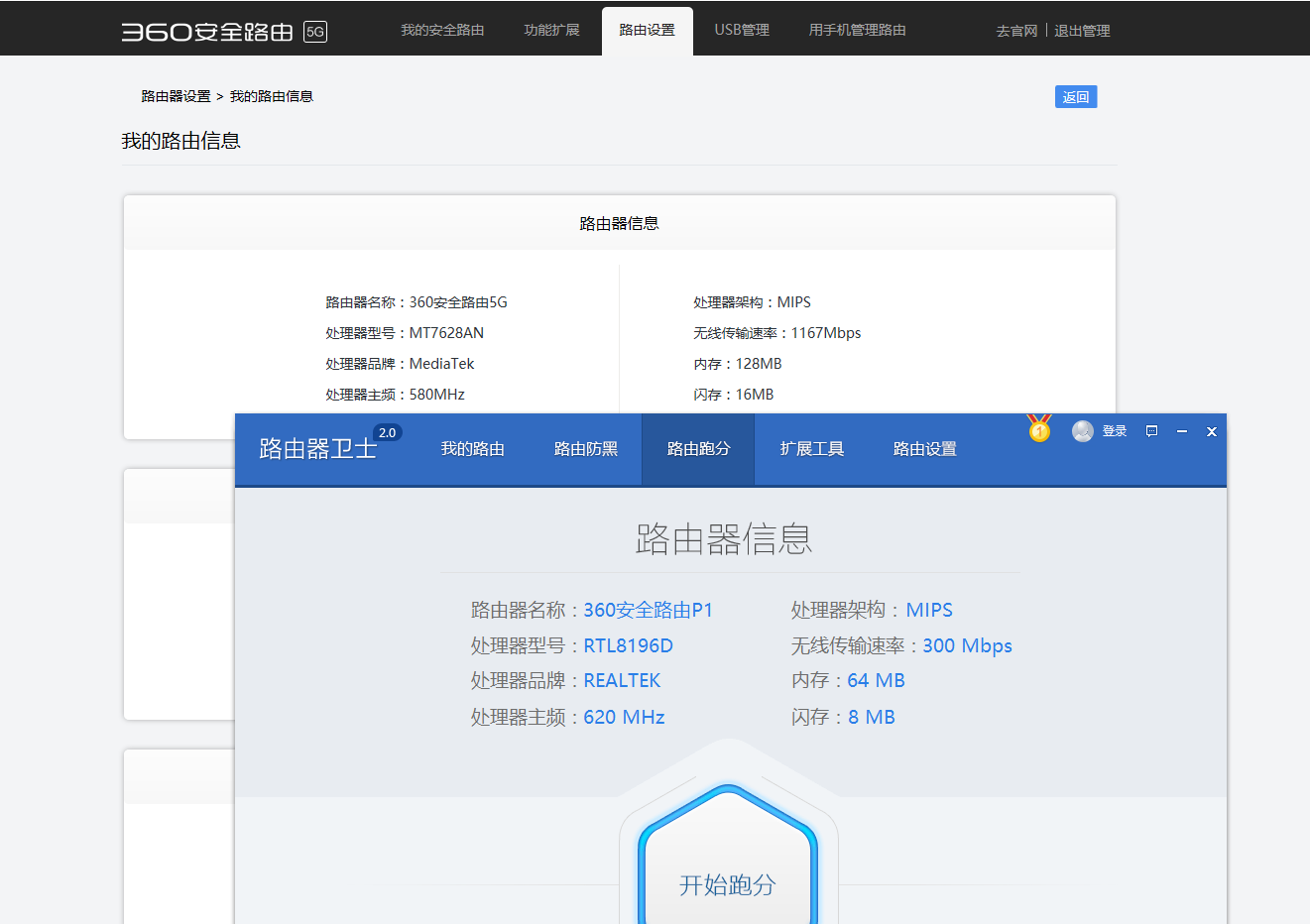The image size is (1310, 924).
Task: Click the 返回 button
Action: 1076,96
